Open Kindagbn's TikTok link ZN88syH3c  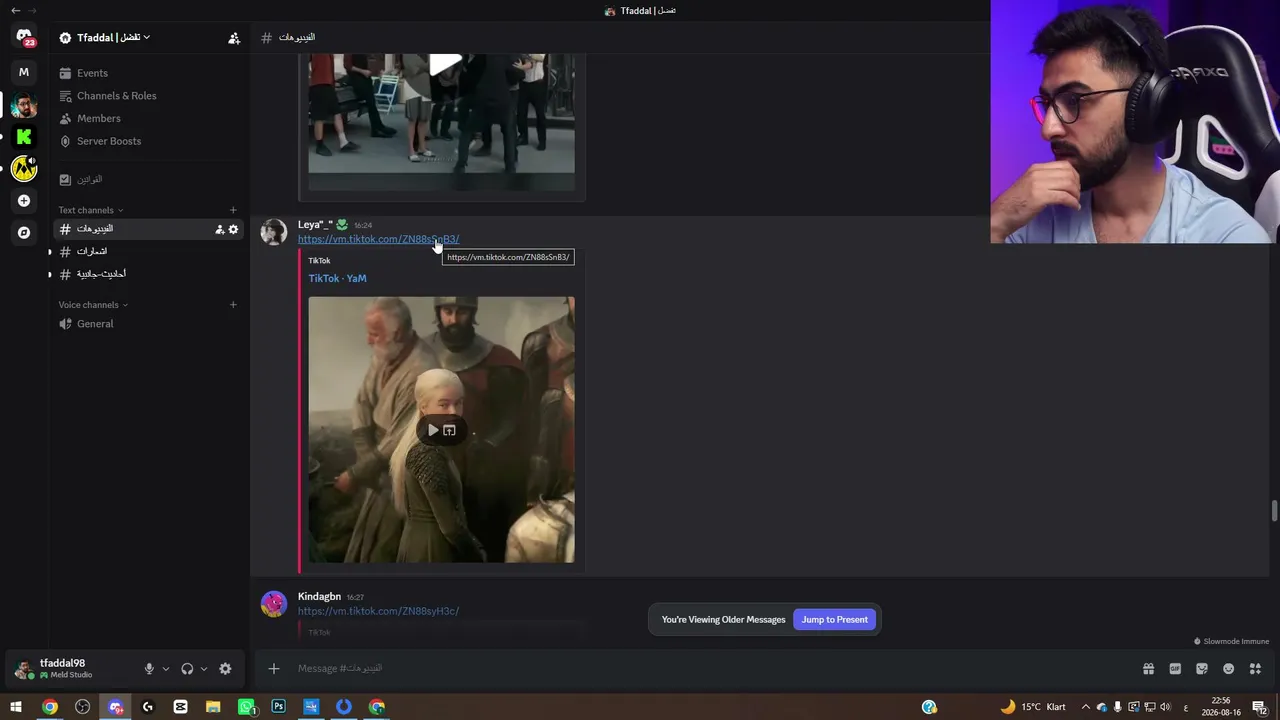click(378, 611)
